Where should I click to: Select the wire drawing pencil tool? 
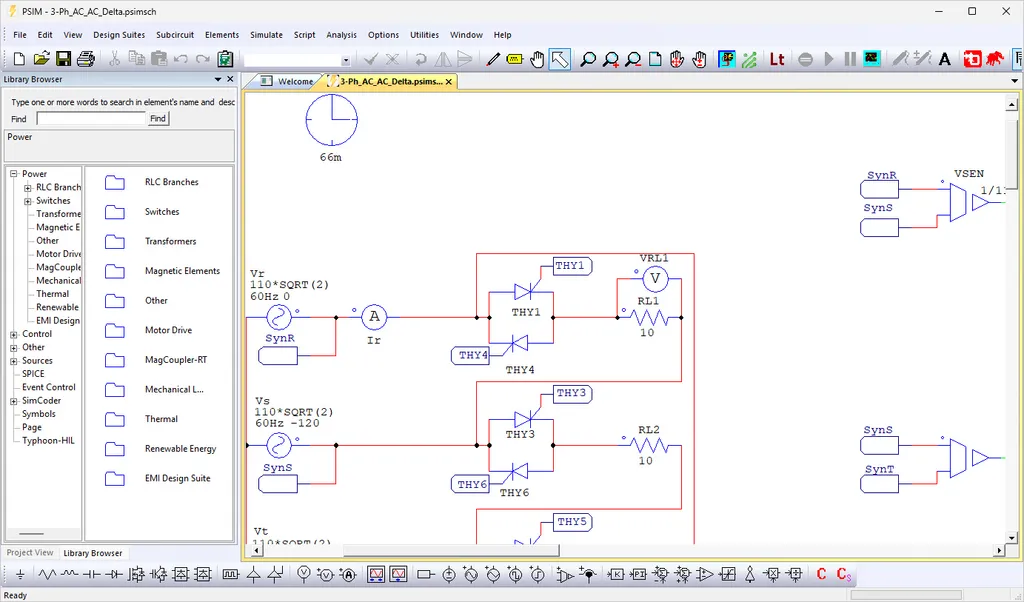click(493, 59)
